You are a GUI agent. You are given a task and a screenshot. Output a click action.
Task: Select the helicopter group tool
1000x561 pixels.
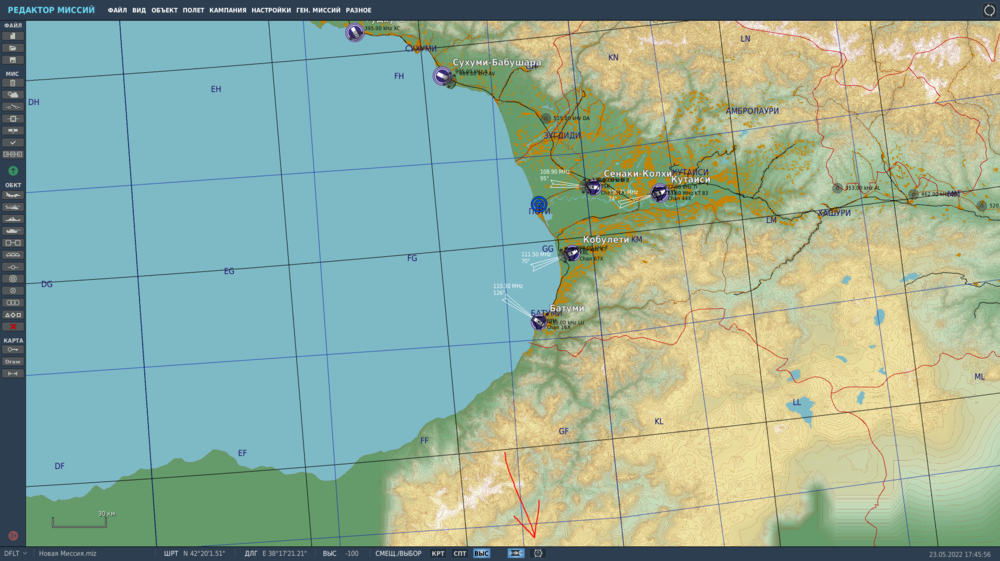(x=13, y=207)
